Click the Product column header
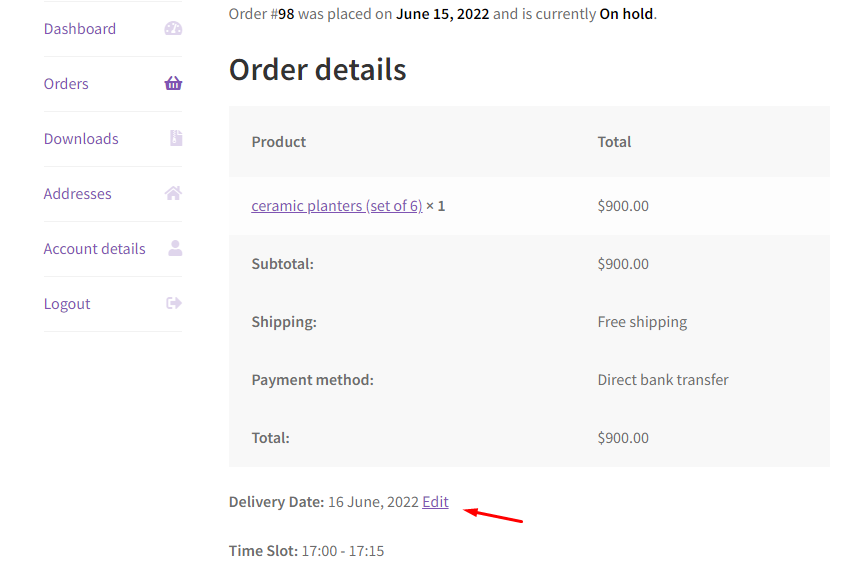The image size is (852, 583). [279, 142]
